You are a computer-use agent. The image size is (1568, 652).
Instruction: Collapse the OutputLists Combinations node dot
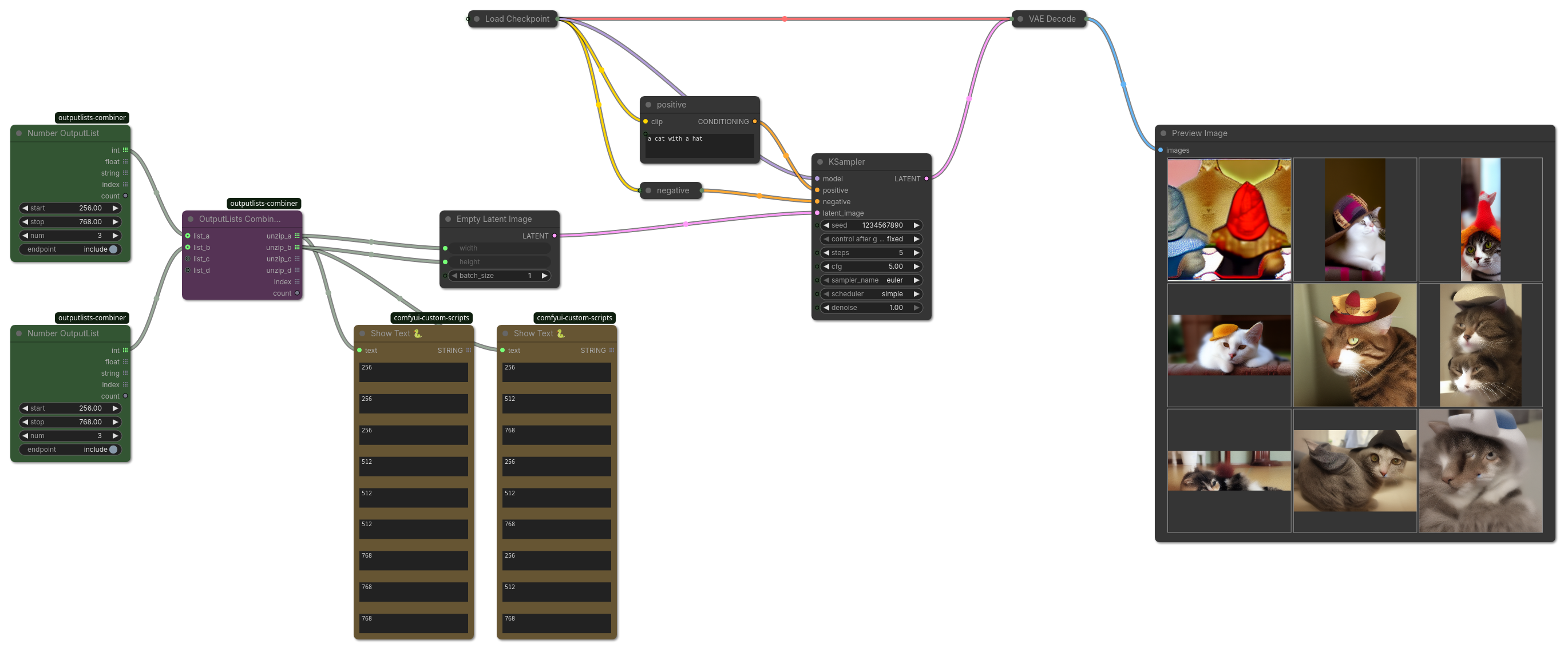coord(191,219)
